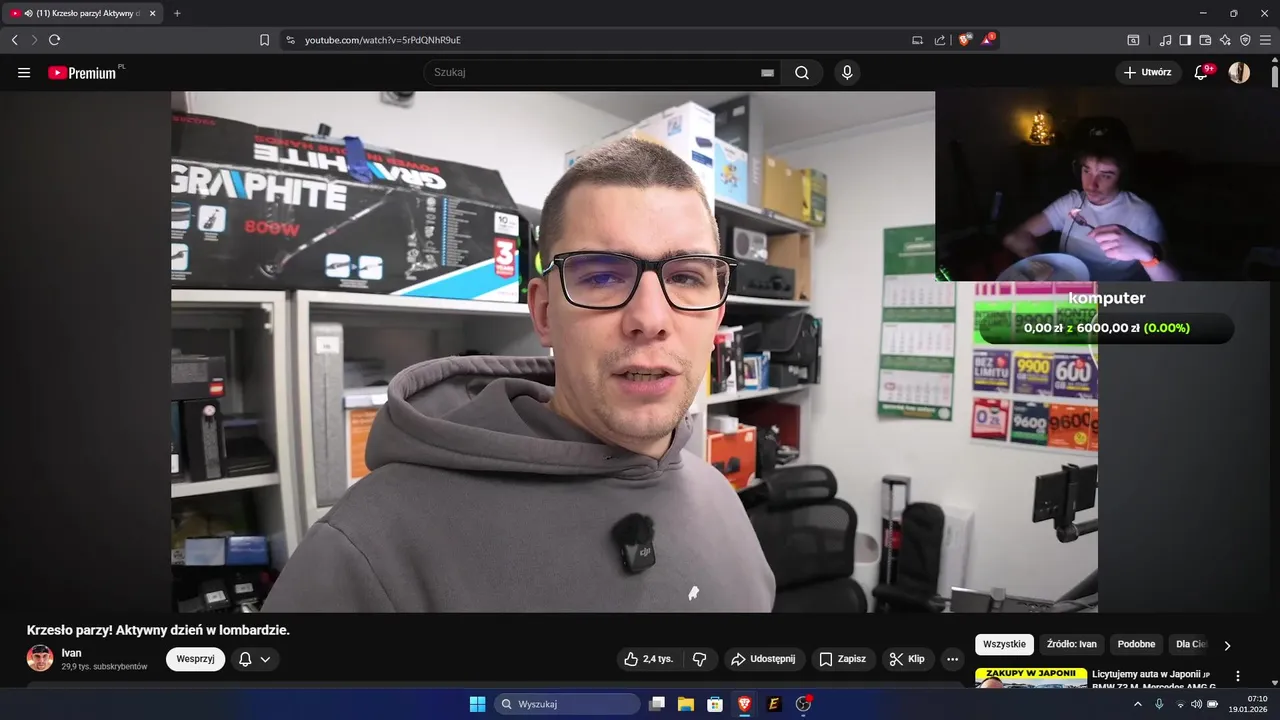Open the Brave VPN shield icon
Viewport: 1280px width, 720px height.
pyautogui.click(x=1245, y=40)
